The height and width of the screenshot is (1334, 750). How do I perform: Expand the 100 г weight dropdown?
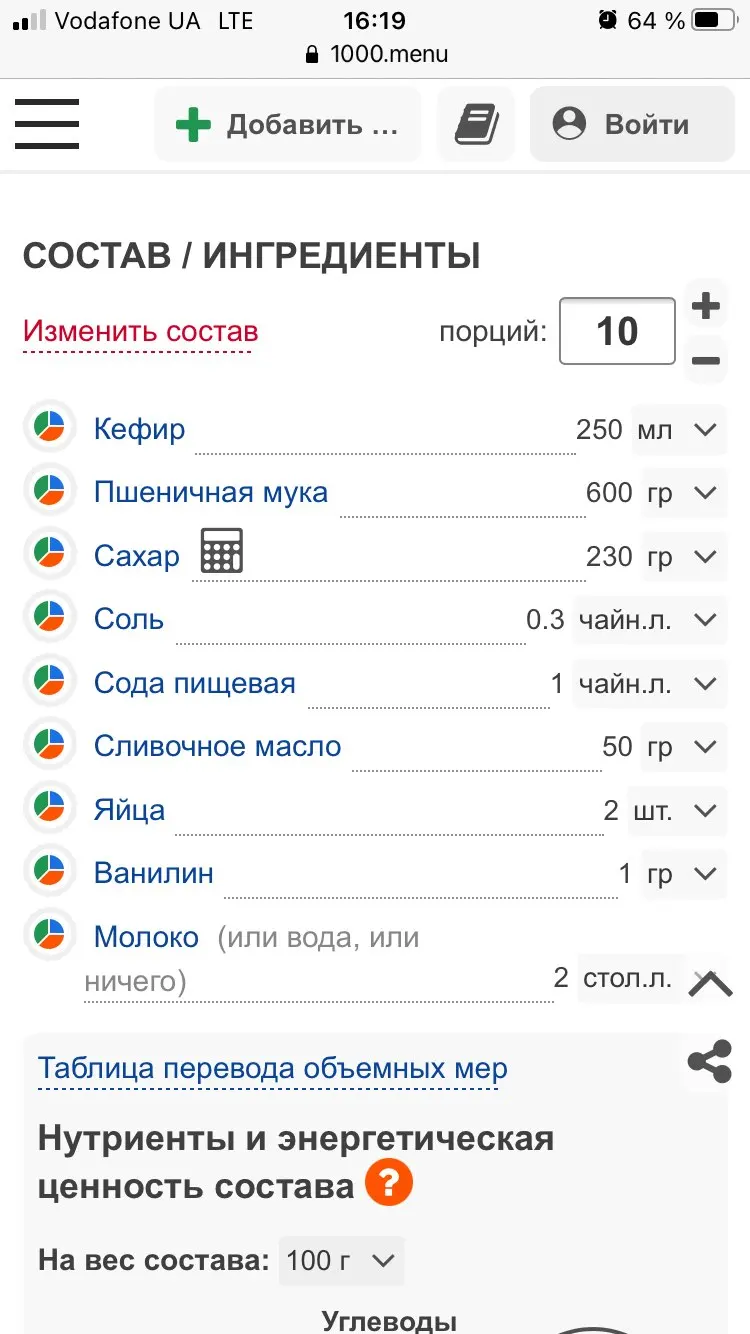(x=342, y=1260)
